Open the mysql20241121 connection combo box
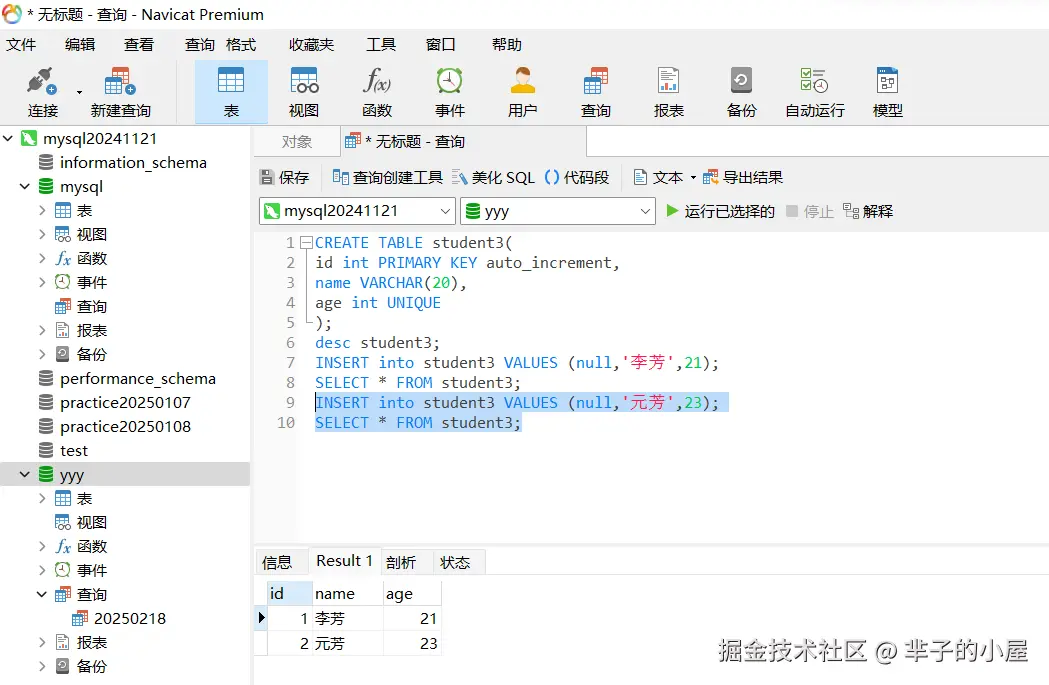This screenshot has height=685, width=1049. coord(357,211)
